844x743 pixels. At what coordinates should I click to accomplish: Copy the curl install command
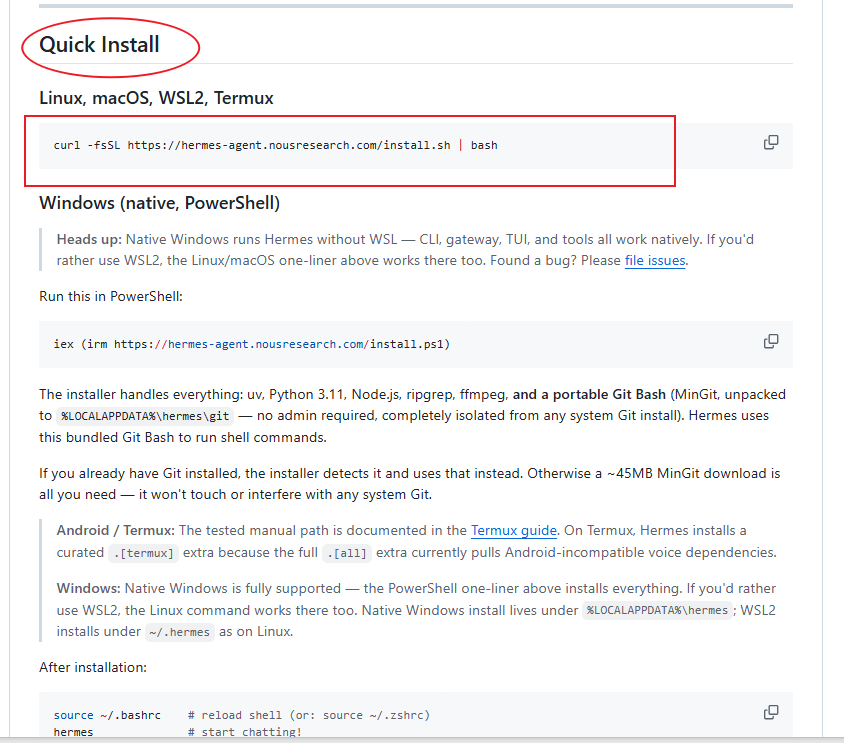tap(771, 142)
